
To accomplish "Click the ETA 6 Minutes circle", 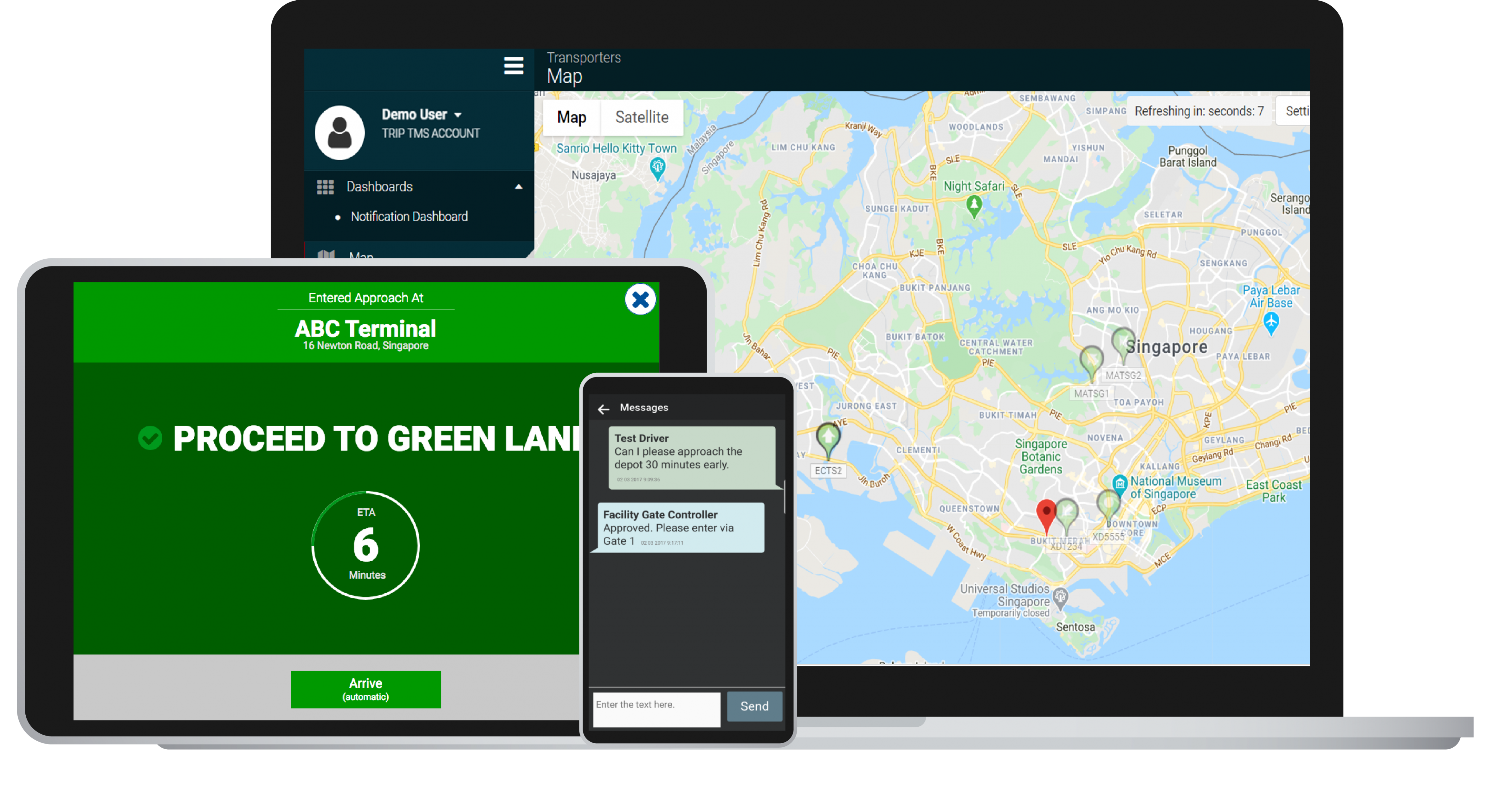I will point(366,545).
